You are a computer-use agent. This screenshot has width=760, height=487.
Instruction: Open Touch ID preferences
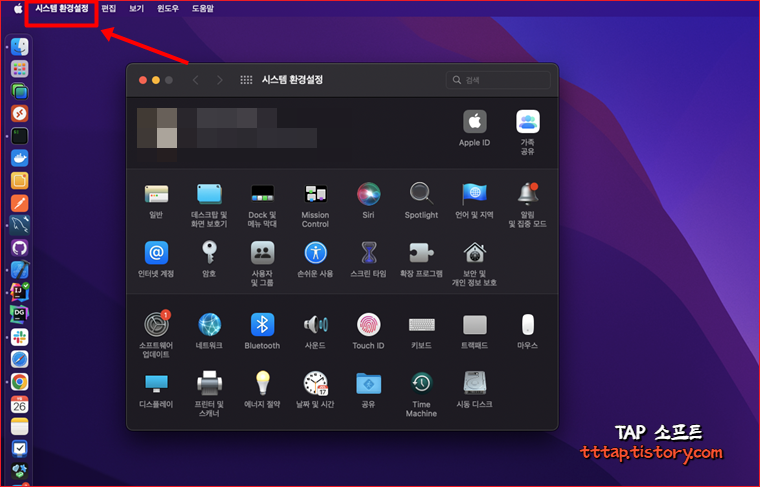[x=368, y=324]
